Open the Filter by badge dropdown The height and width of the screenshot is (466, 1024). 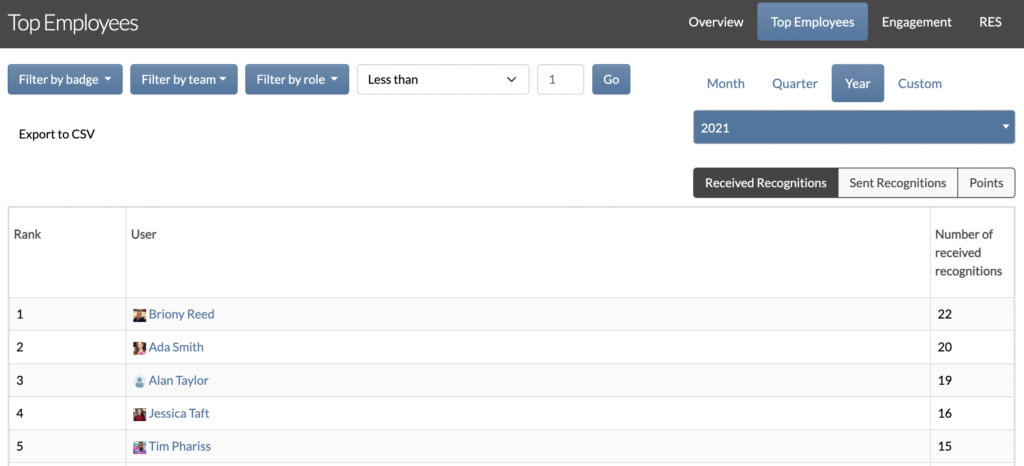pyautogui.click(x=65, y=80)
